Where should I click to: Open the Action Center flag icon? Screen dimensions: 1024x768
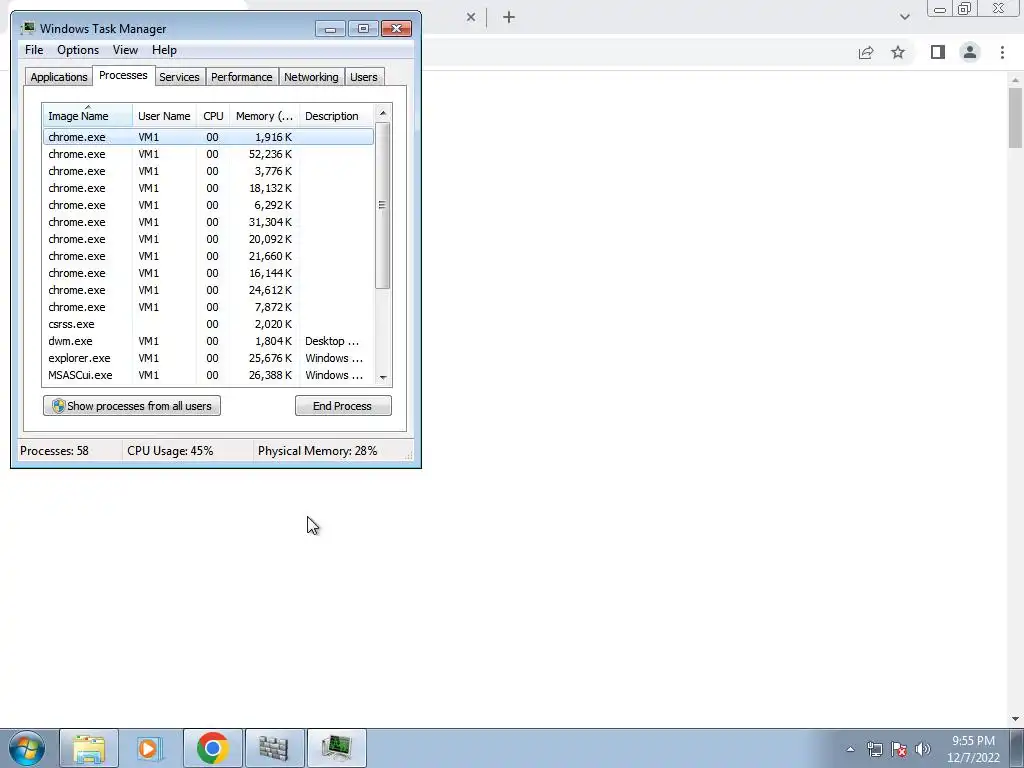pos(899,749)
